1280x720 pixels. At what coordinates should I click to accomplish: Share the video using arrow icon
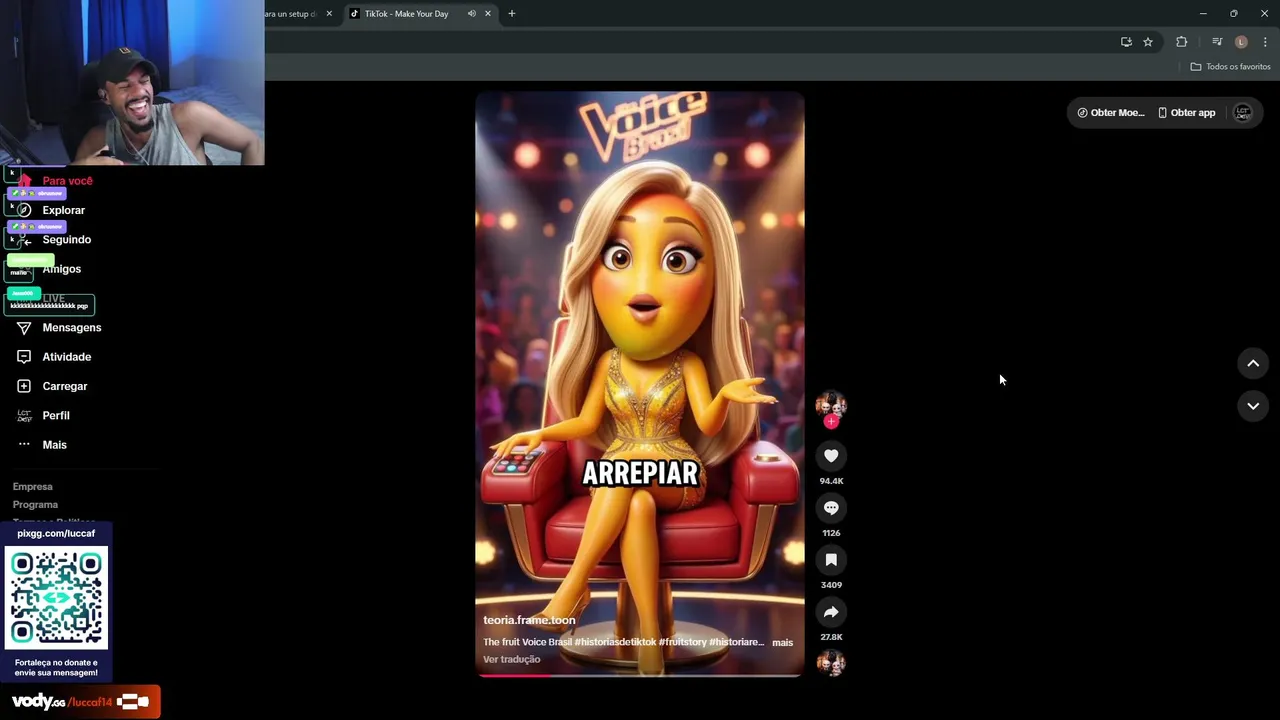831,612
